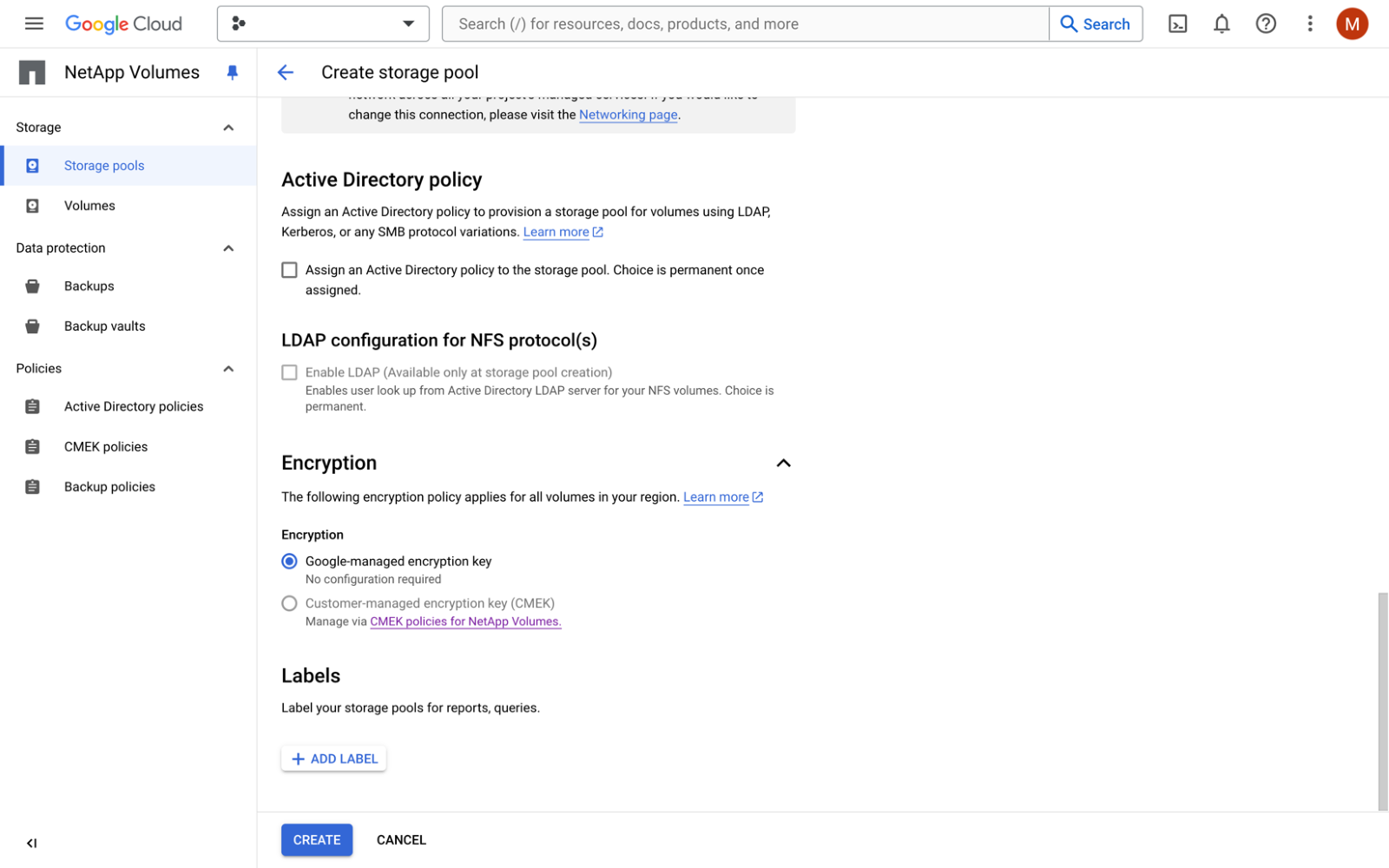This screenshot has width=1389, height=868.
Task: Open the help question mark icon
Action: [x=1266, y=23]
